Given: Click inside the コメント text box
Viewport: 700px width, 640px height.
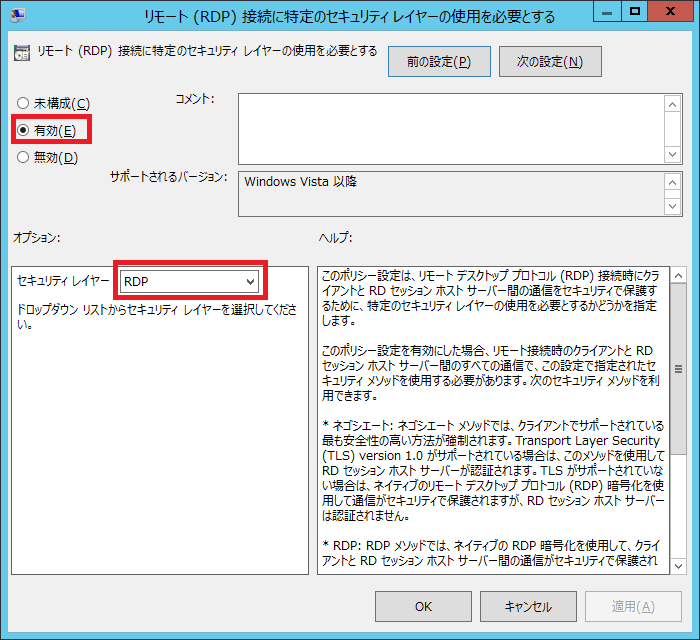Looking at the screenshot, I should point(451,129).
